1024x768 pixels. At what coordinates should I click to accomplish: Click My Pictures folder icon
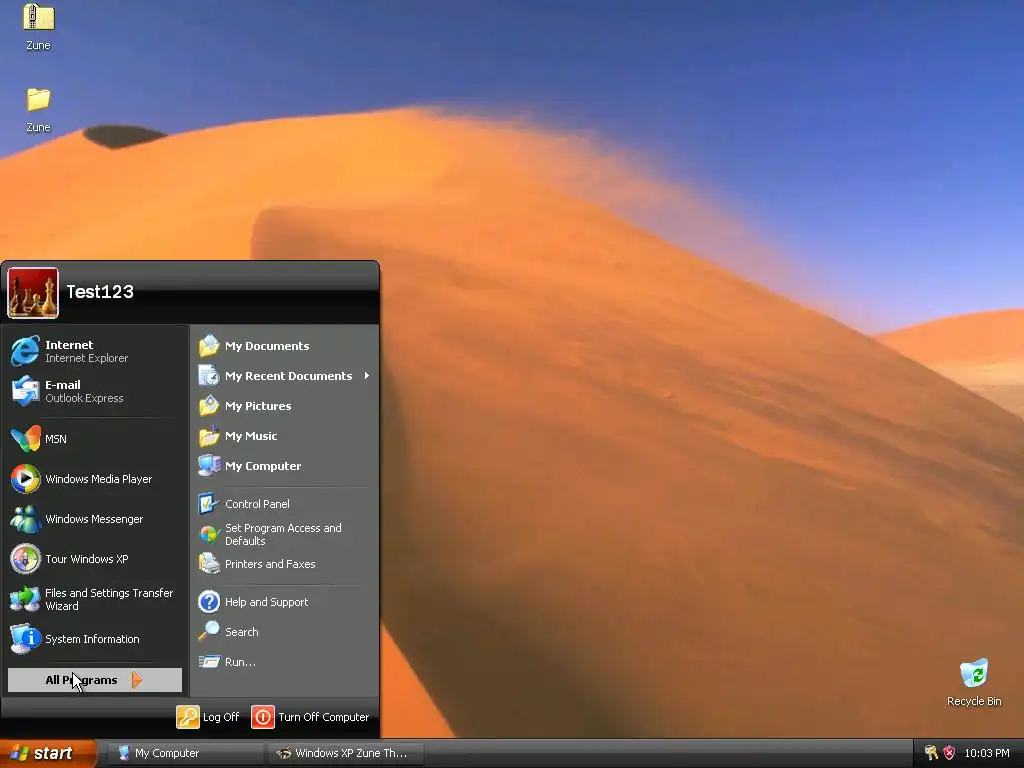[209, 406]
